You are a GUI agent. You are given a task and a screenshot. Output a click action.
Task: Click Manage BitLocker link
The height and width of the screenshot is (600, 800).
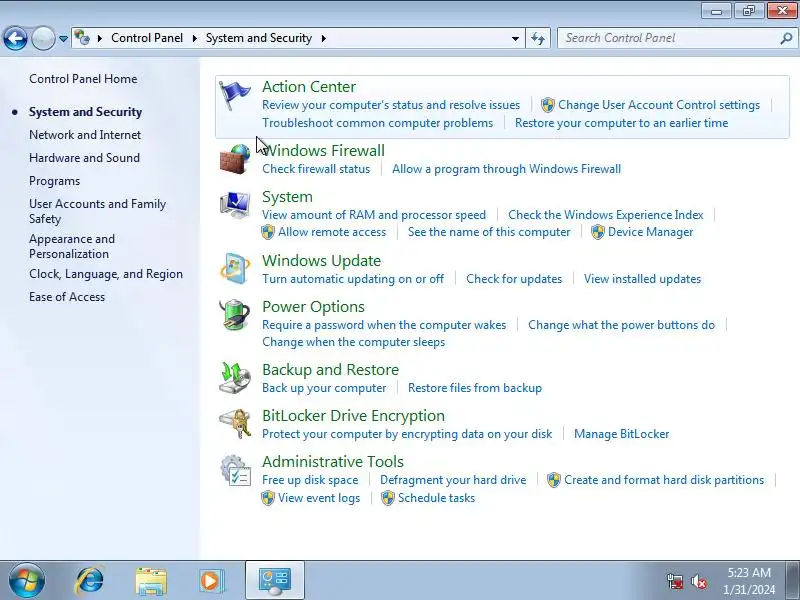[x=621, y=434]
